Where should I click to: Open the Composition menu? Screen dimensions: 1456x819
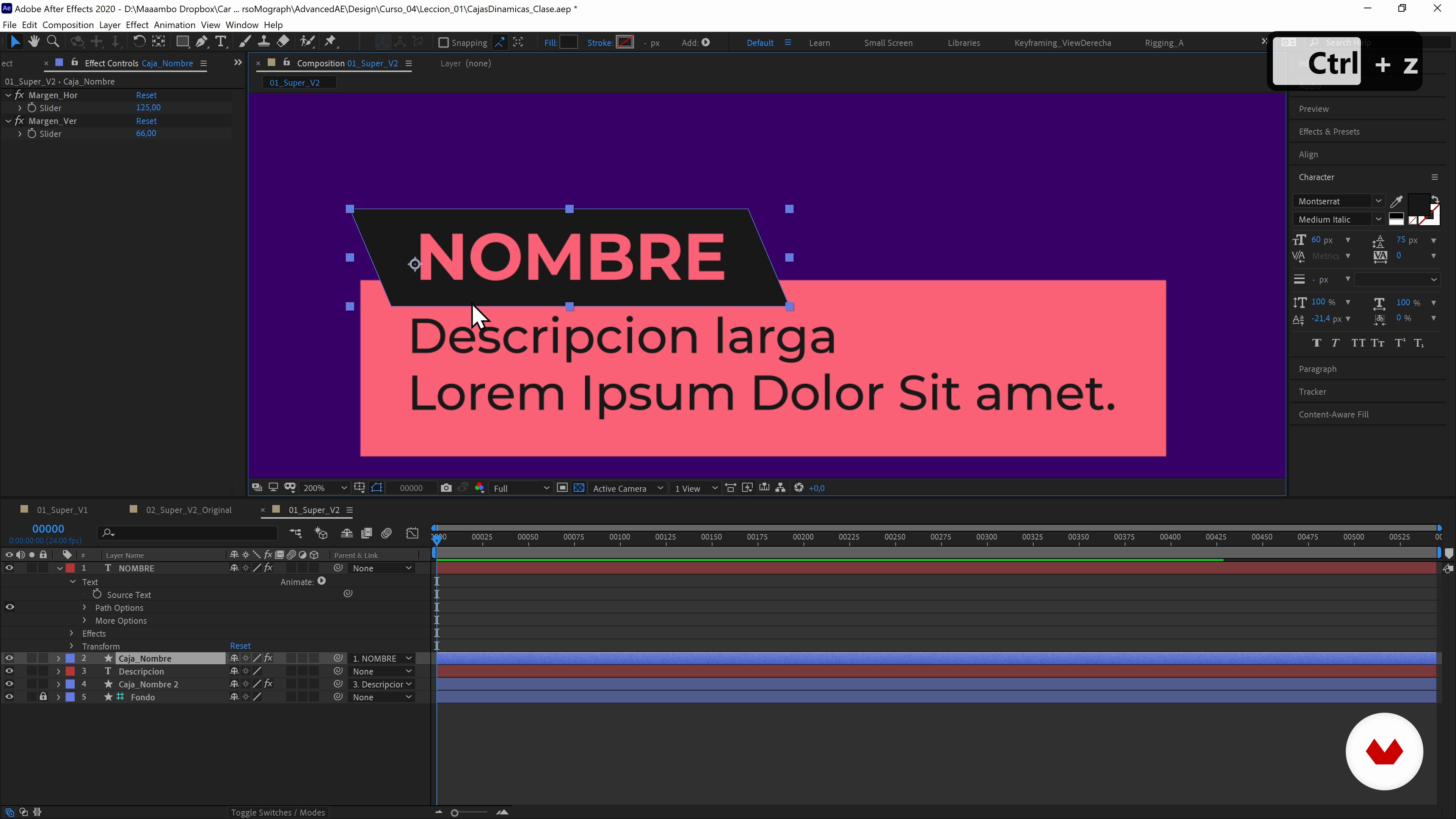(x=68, y=25)
